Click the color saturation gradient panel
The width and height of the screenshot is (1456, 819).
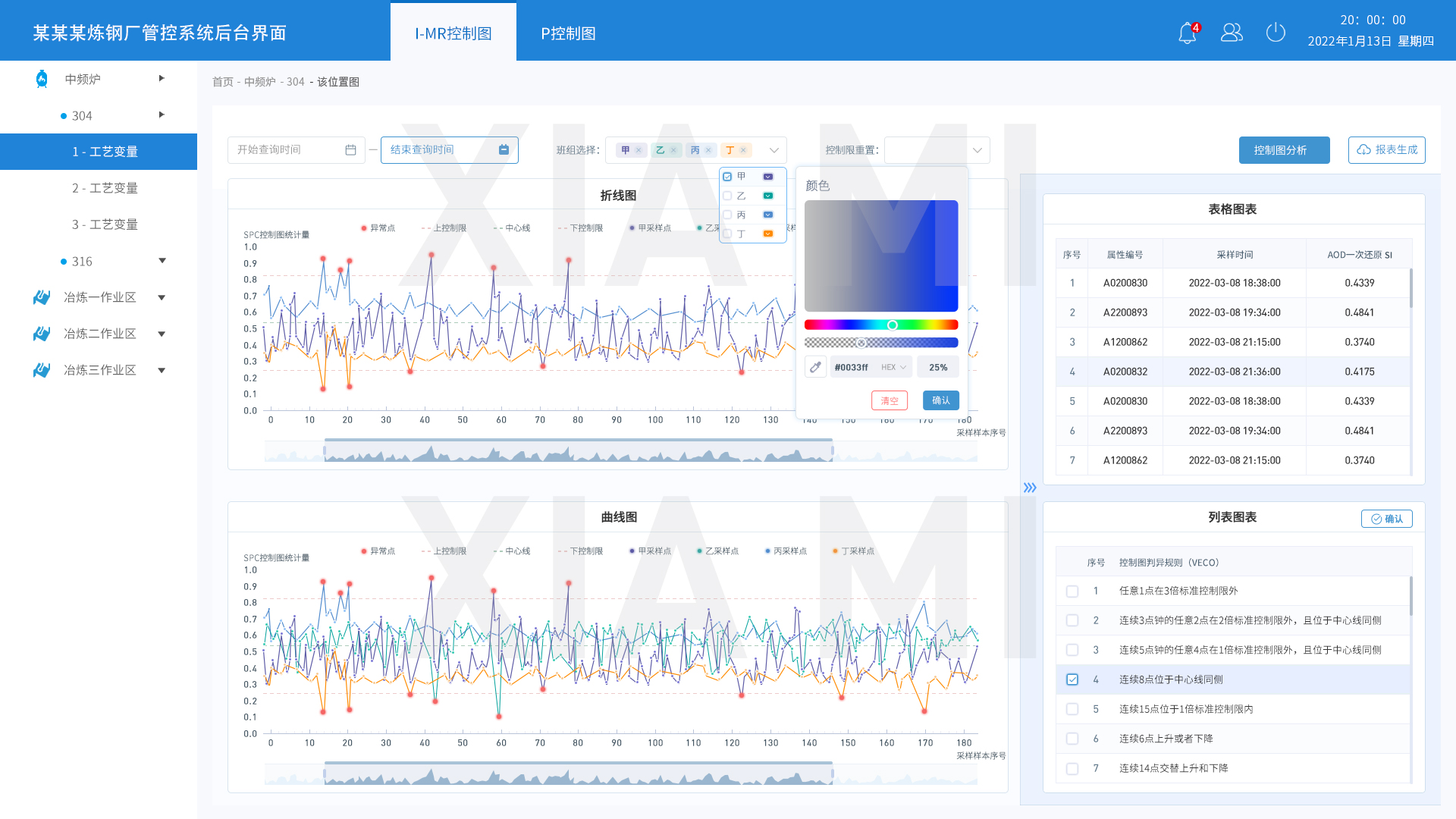click(881, 256)
